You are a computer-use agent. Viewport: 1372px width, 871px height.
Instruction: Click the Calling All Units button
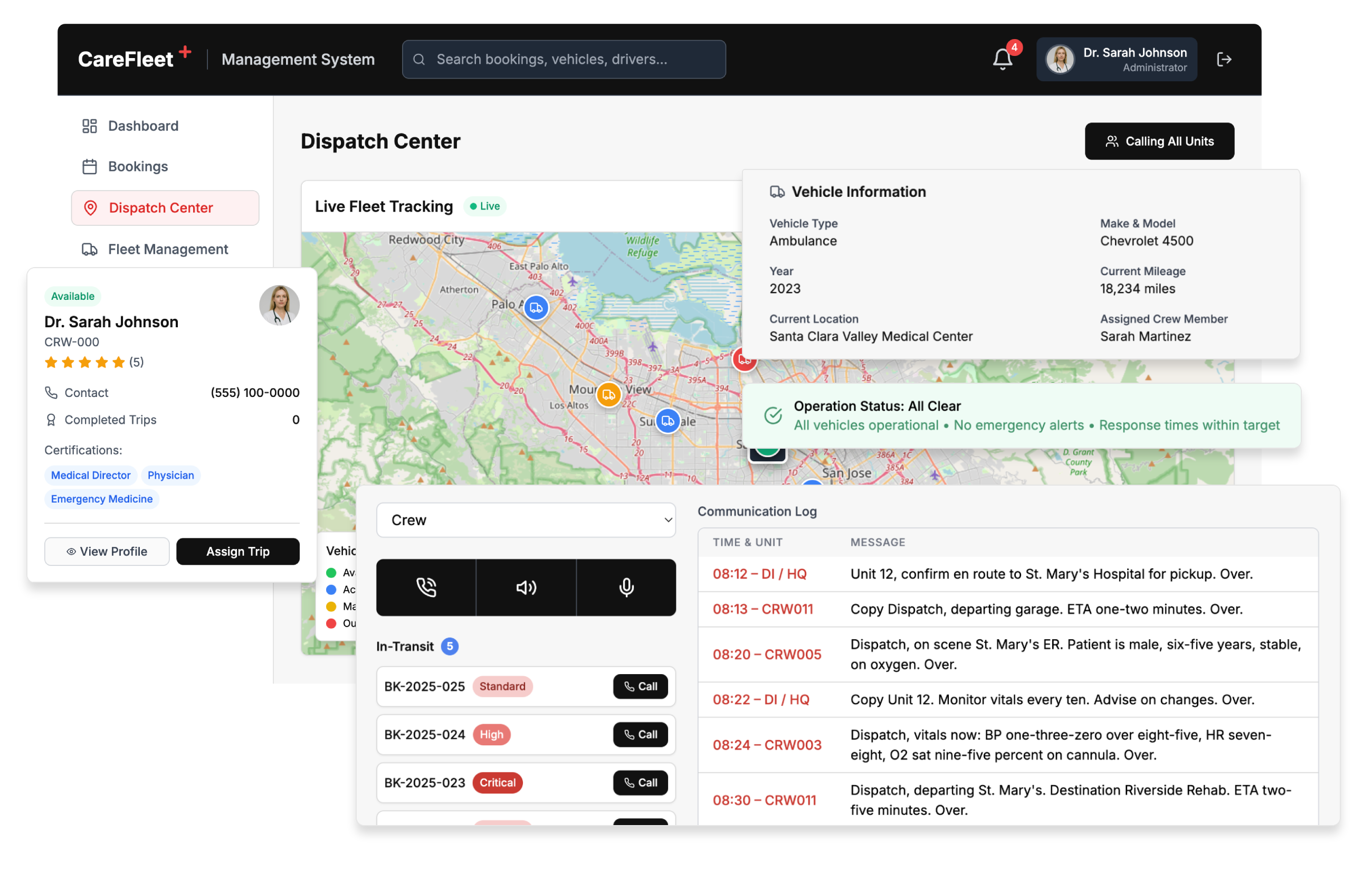1159,141
